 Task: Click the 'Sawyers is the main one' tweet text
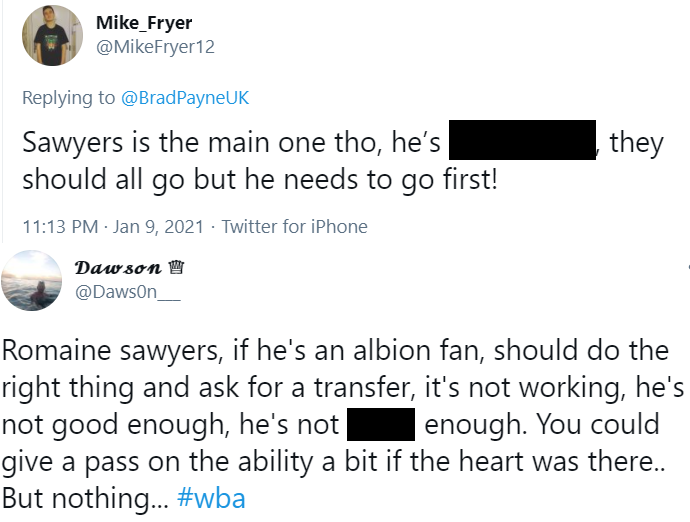click(343, 161)
